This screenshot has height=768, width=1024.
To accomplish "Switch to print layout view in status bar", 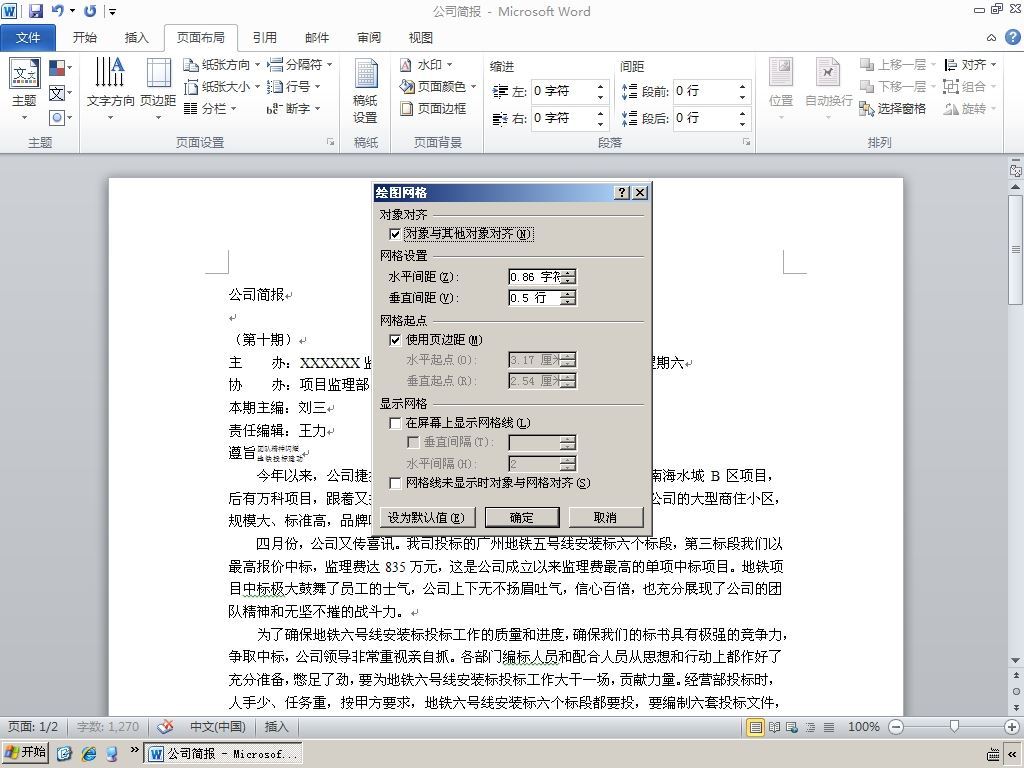I will 755,727.
